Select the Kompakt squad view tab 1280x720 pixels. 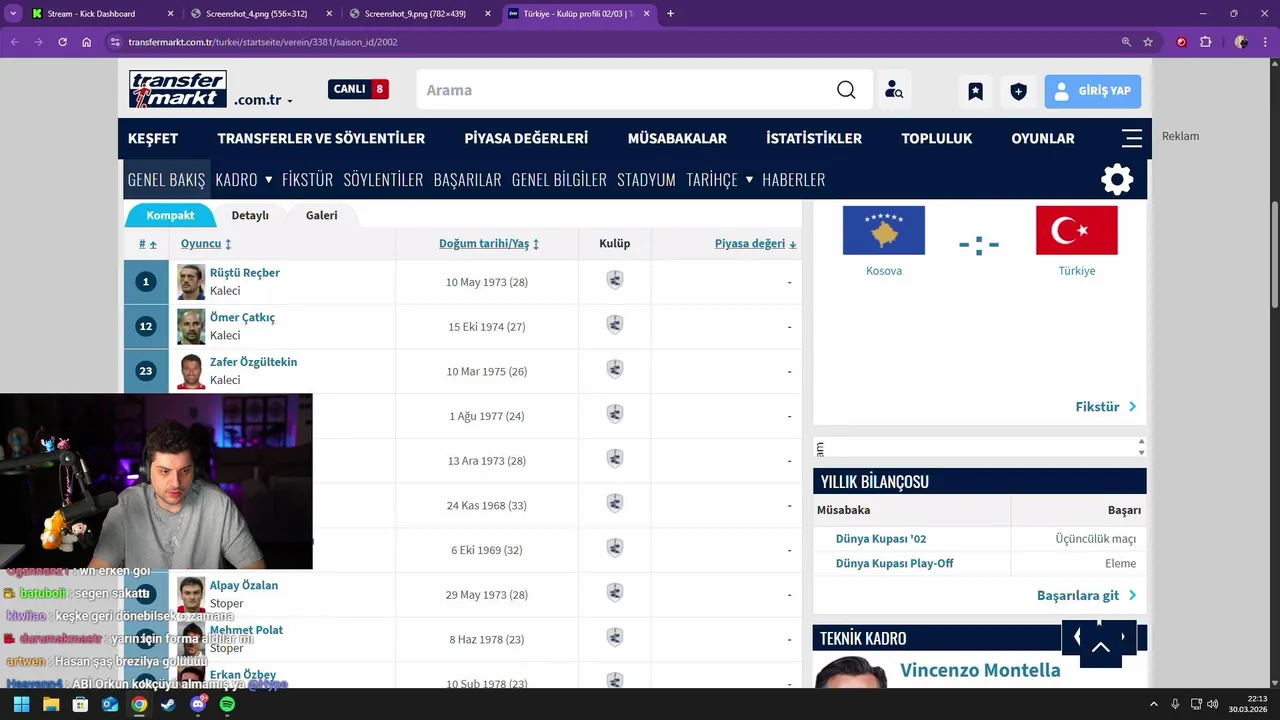coord(170,215)
